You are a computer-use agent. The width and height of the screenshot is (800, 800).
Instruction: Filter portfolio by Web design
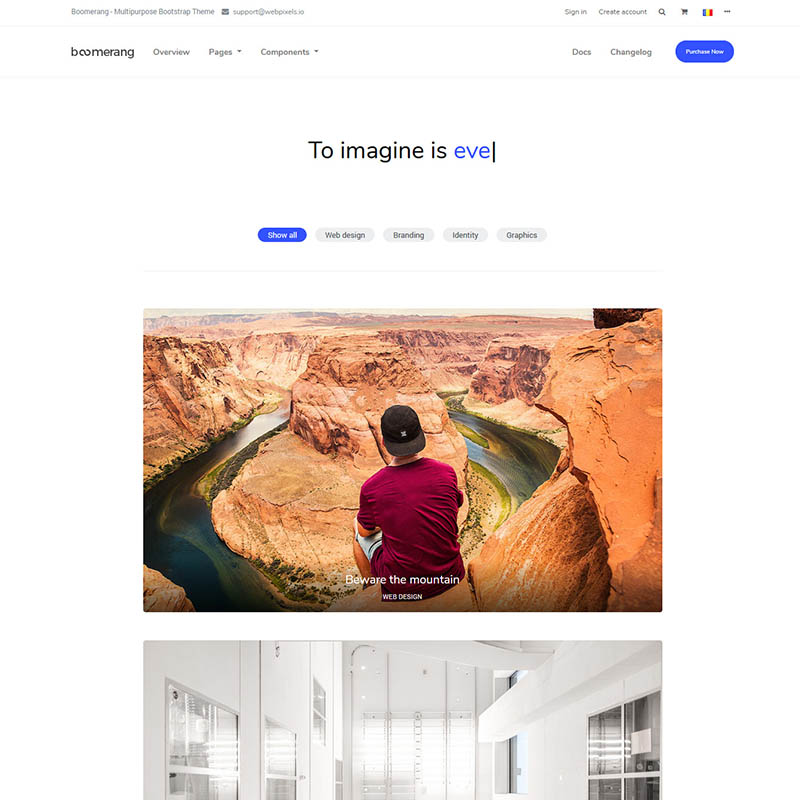point(345,235)
